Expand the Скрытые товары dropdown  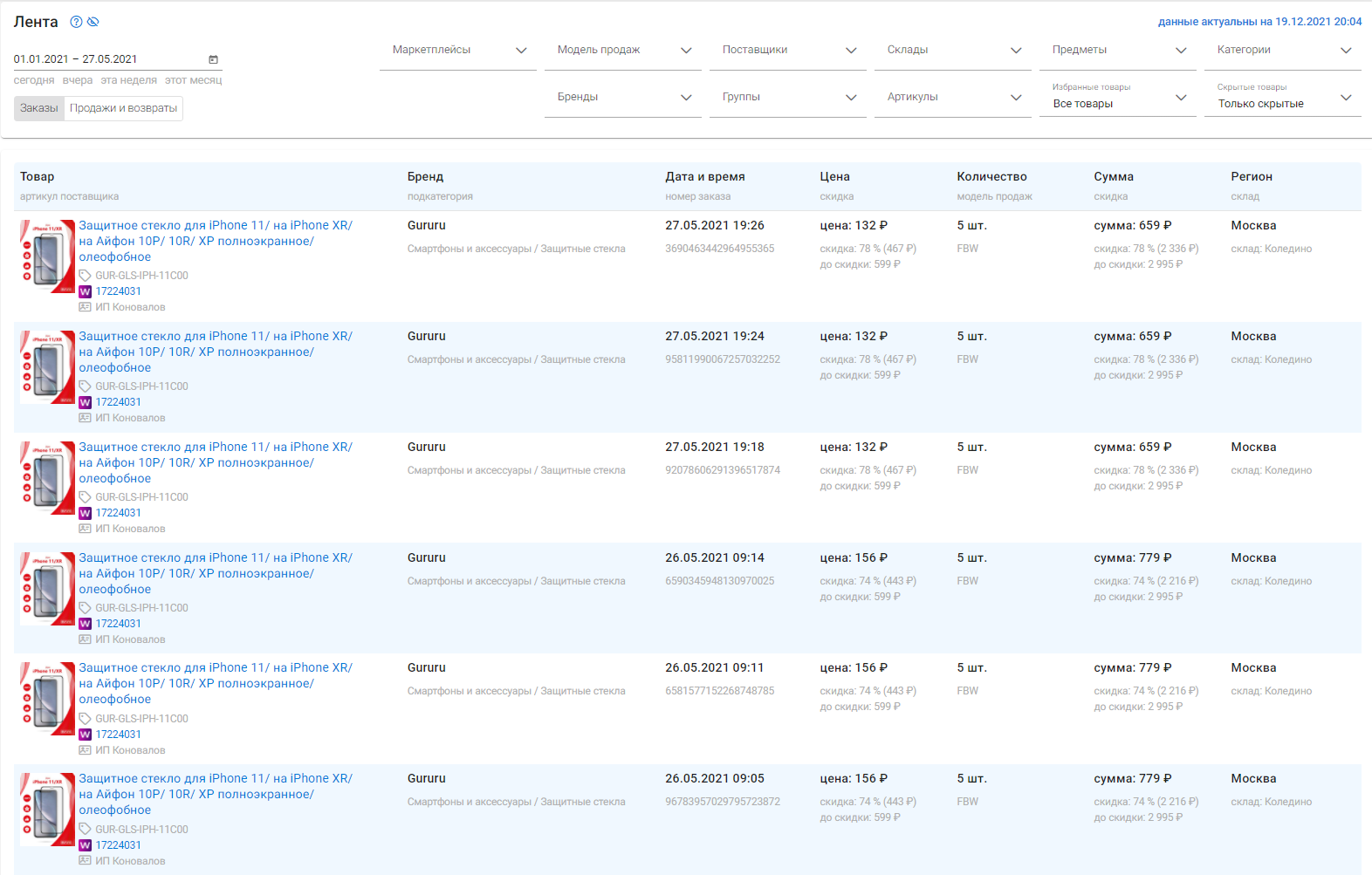point(1282,98)
